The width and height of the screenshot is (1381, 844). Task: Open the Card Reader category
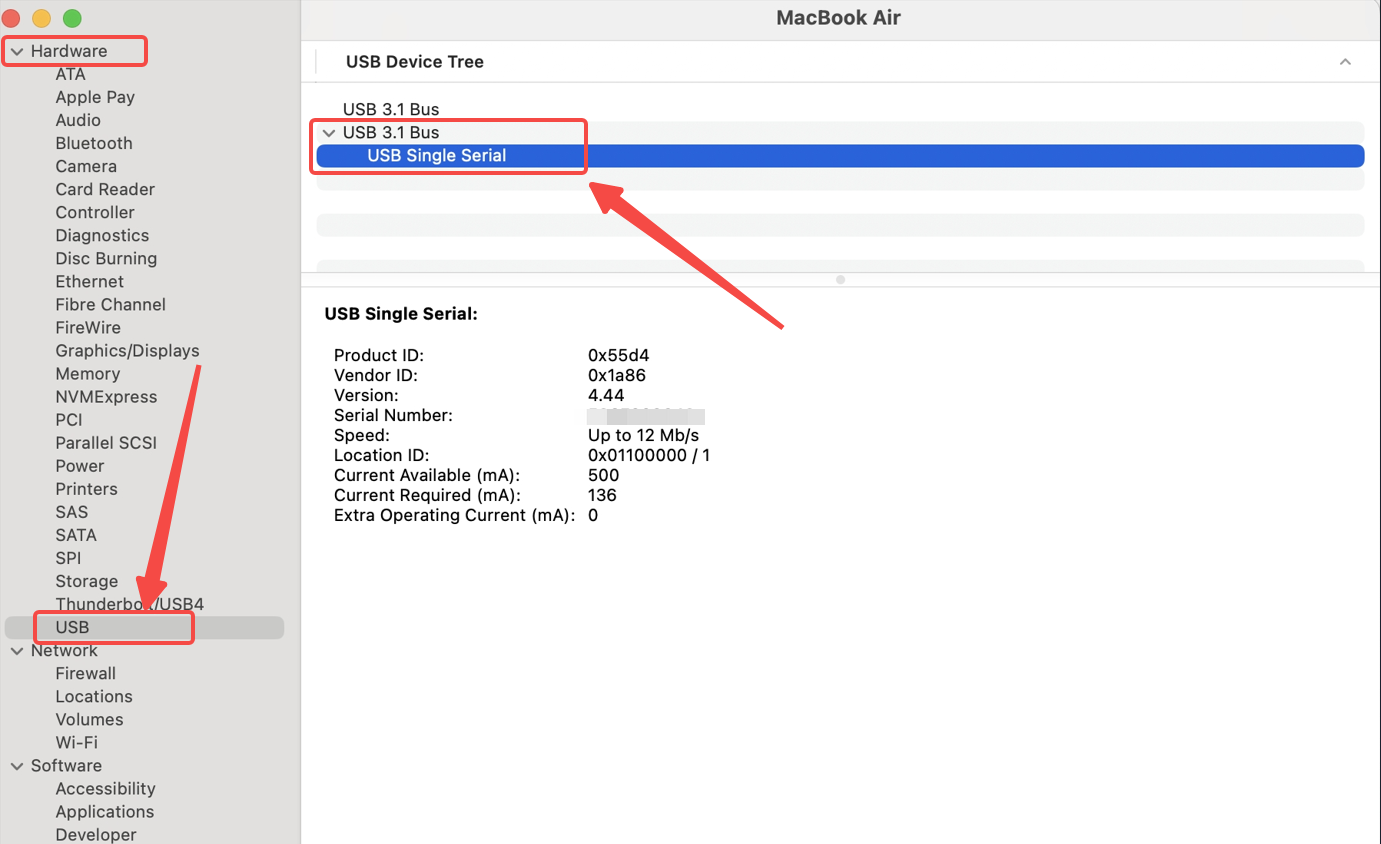tap(105, 189)
